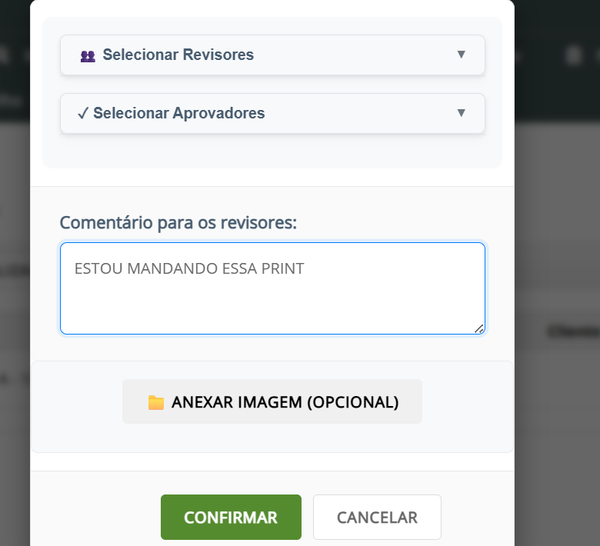Viewport: 600px width, 546px height.
Task: Expand the Selecionar Aprovadores arrow
Action: click(461, 113)
